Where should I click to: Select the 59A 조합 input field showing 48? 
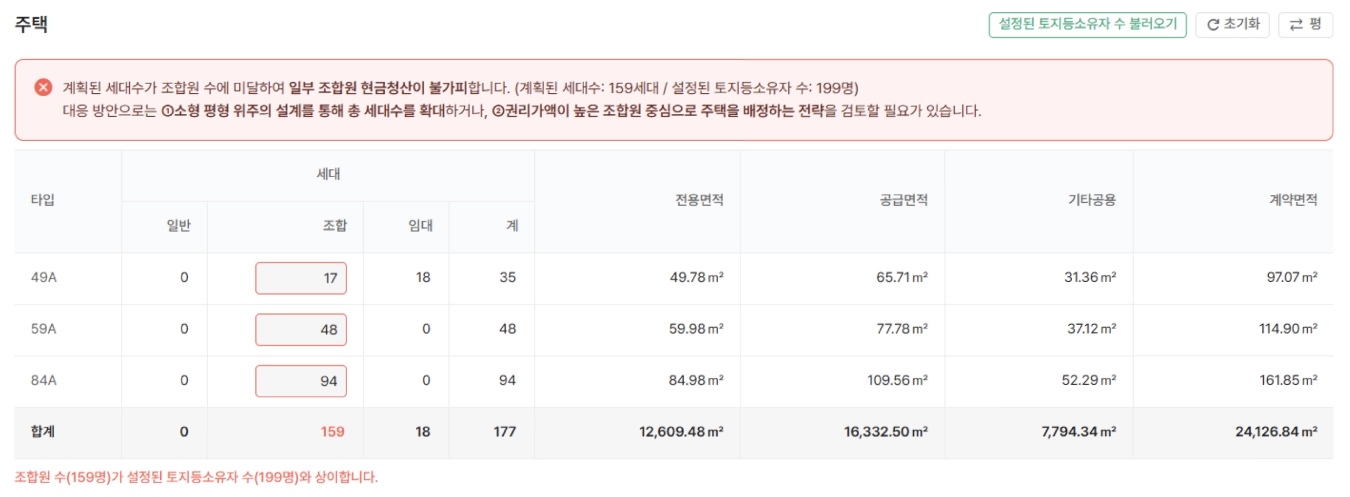(x=301, y=329)
